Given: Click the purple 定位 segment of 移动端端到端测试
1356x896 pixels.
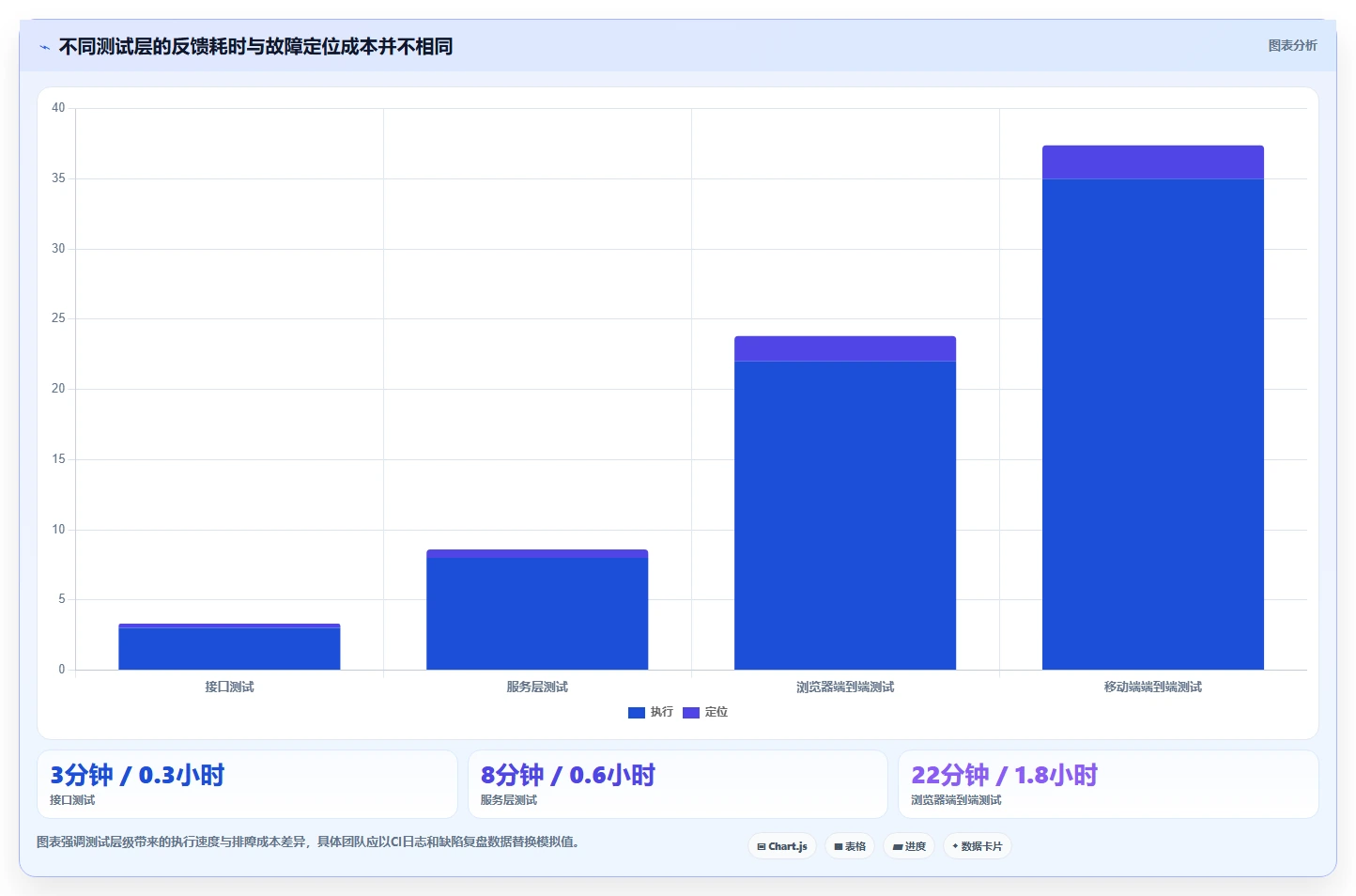Looking at the screenshot, I should click(x=1153, y=162).
